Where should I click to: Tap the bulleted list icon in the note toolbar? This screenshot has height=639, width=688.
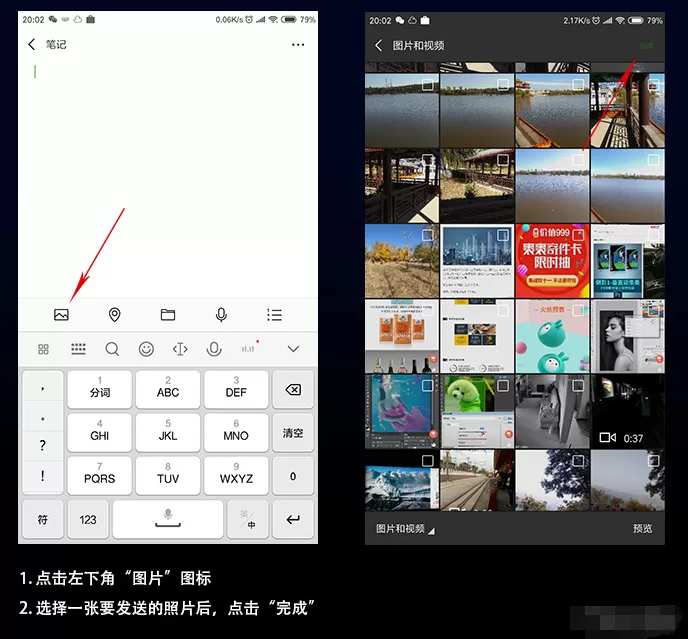275,315
